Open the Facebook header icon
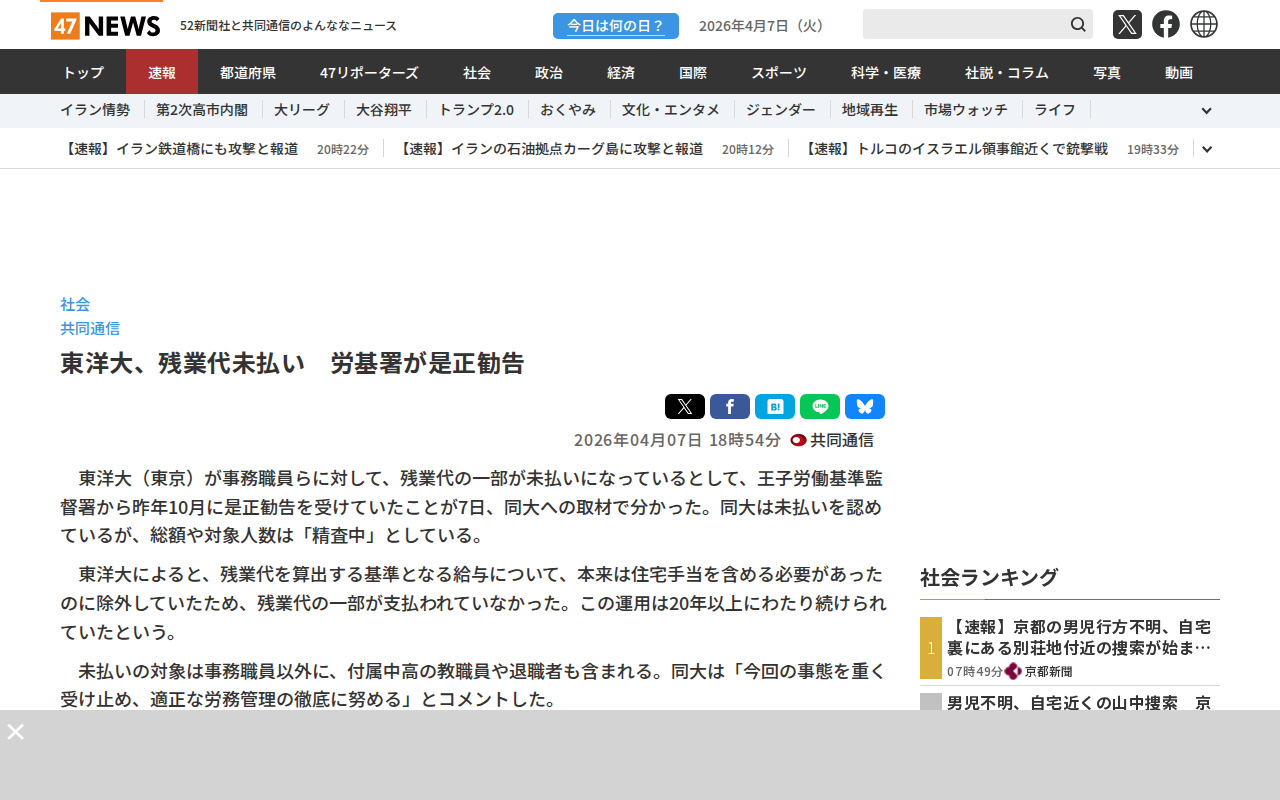 pos(1166,24)
